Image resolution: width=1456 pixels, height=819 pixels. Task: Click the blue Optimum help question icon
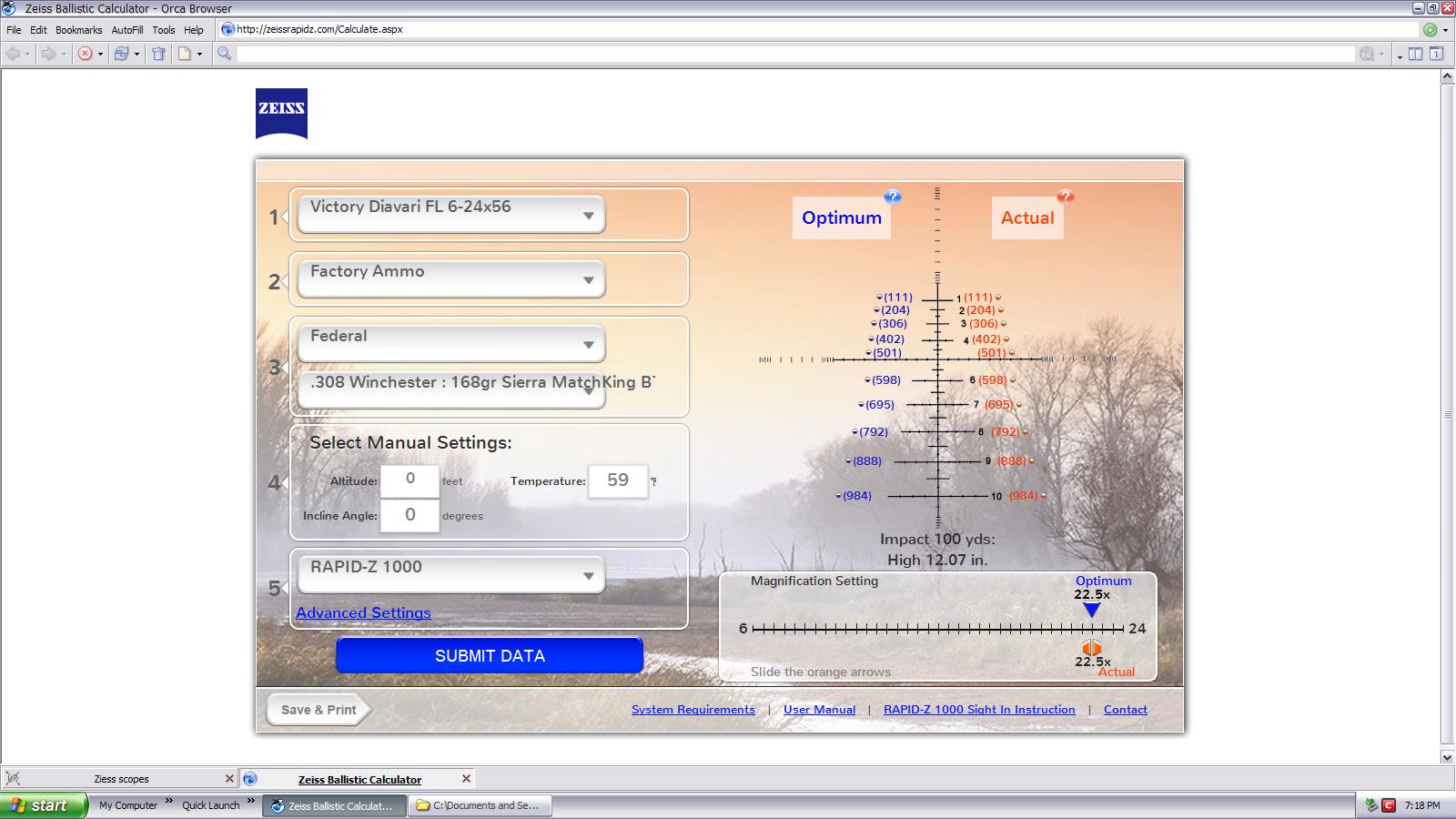892,197
